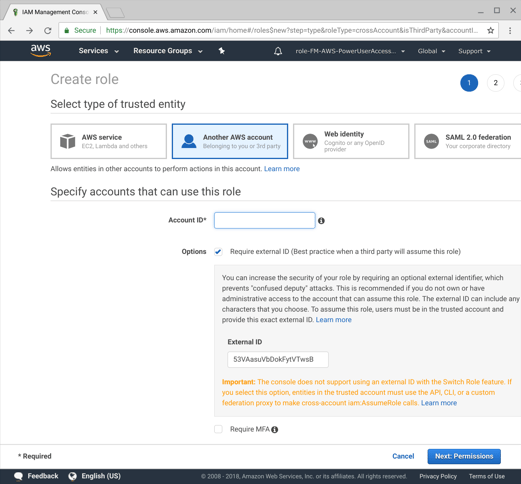
Task: Click the globe language icon
Action: point(72,476)
